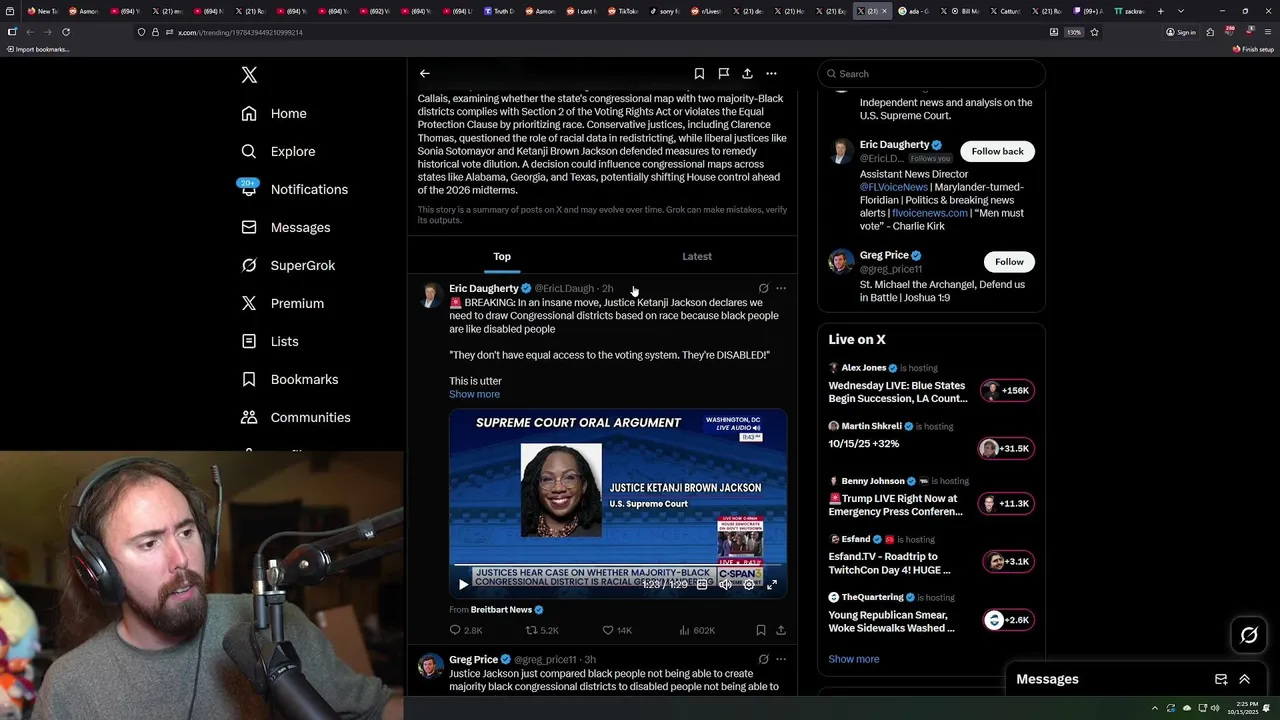Click the taskbar clock showing 2:25 PM

tap(1243, 708)
